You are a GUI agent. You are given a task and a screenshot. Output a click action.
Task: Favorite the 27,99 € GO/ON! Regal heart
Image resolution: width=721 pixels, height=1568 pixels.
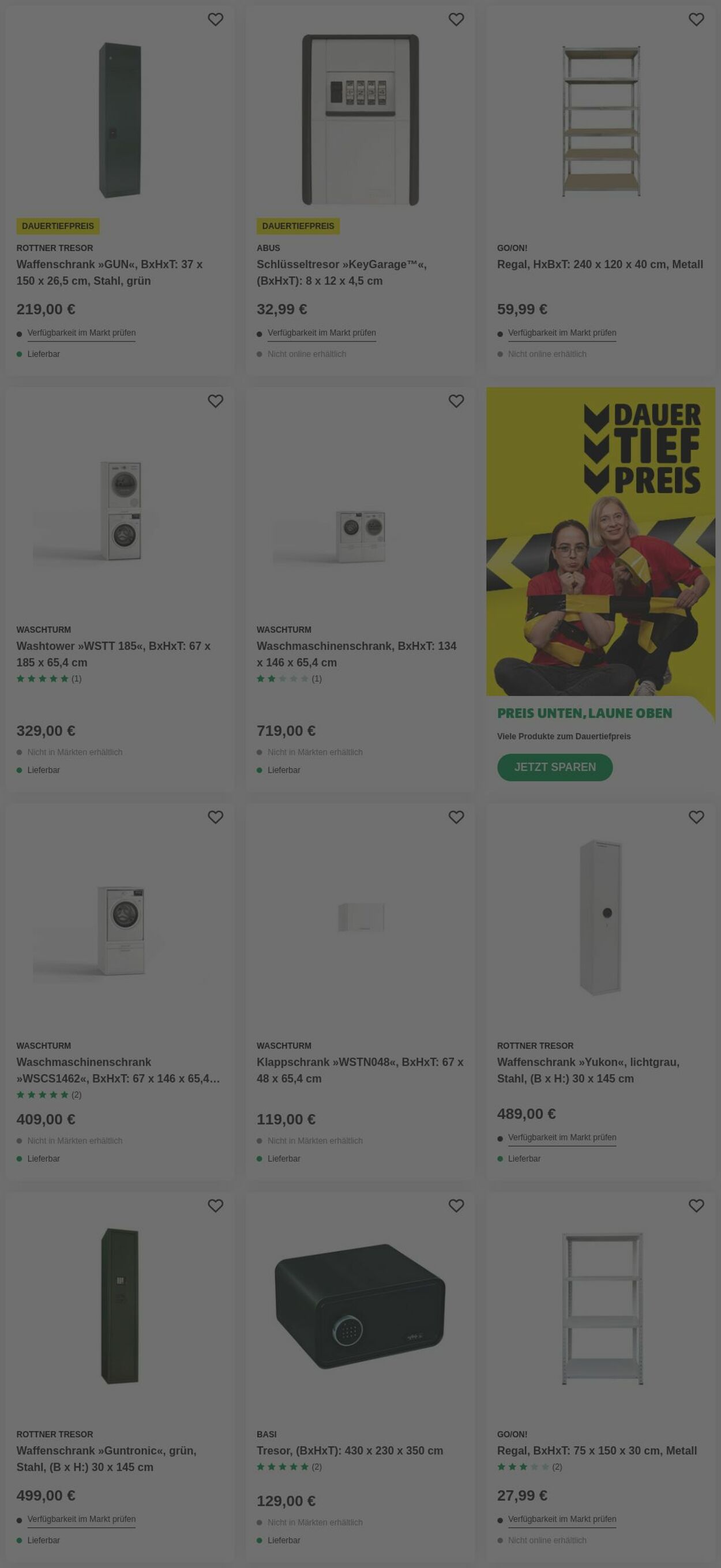(696, 1205)
